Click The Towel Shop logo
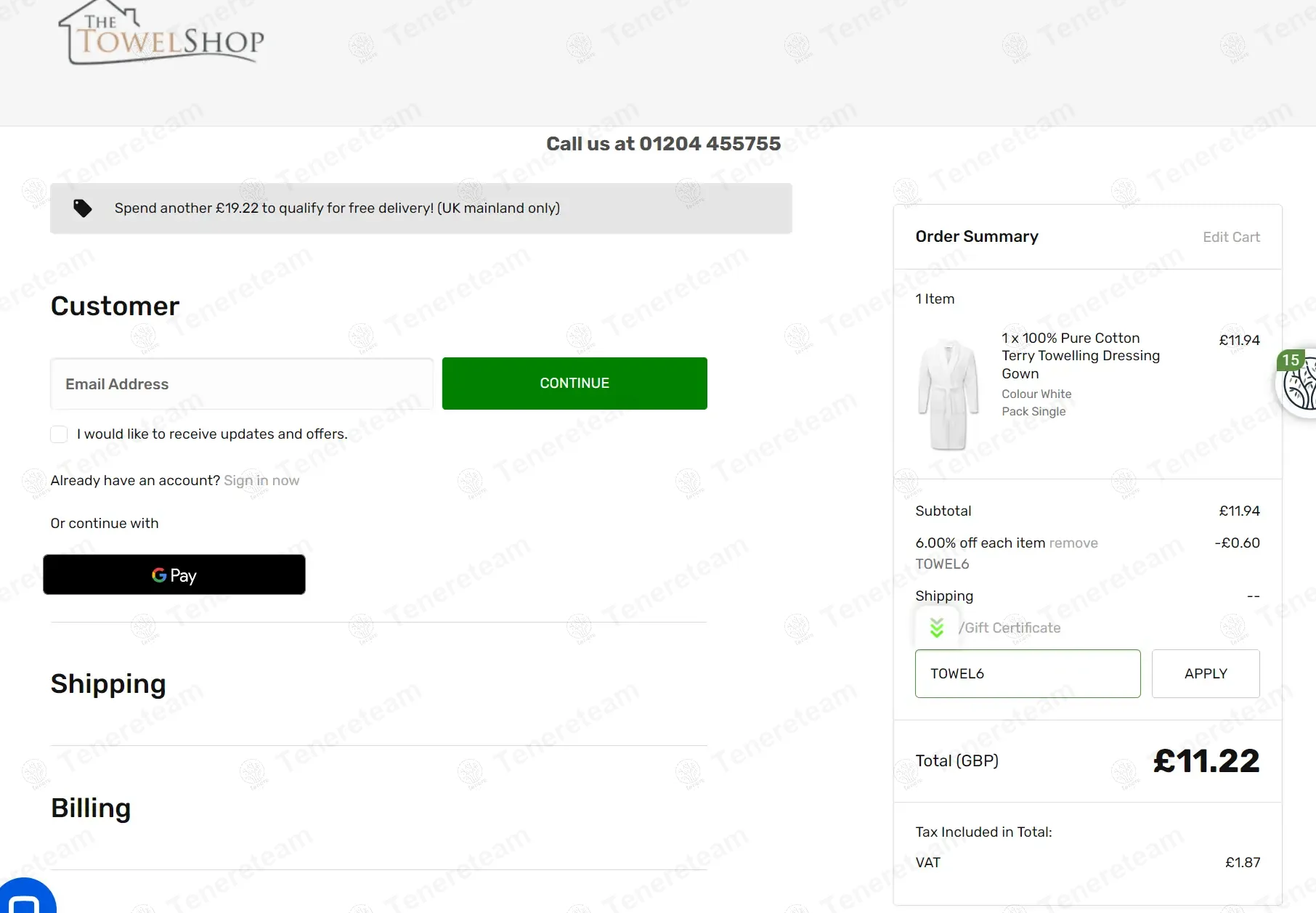 click(x=161, y=33)
